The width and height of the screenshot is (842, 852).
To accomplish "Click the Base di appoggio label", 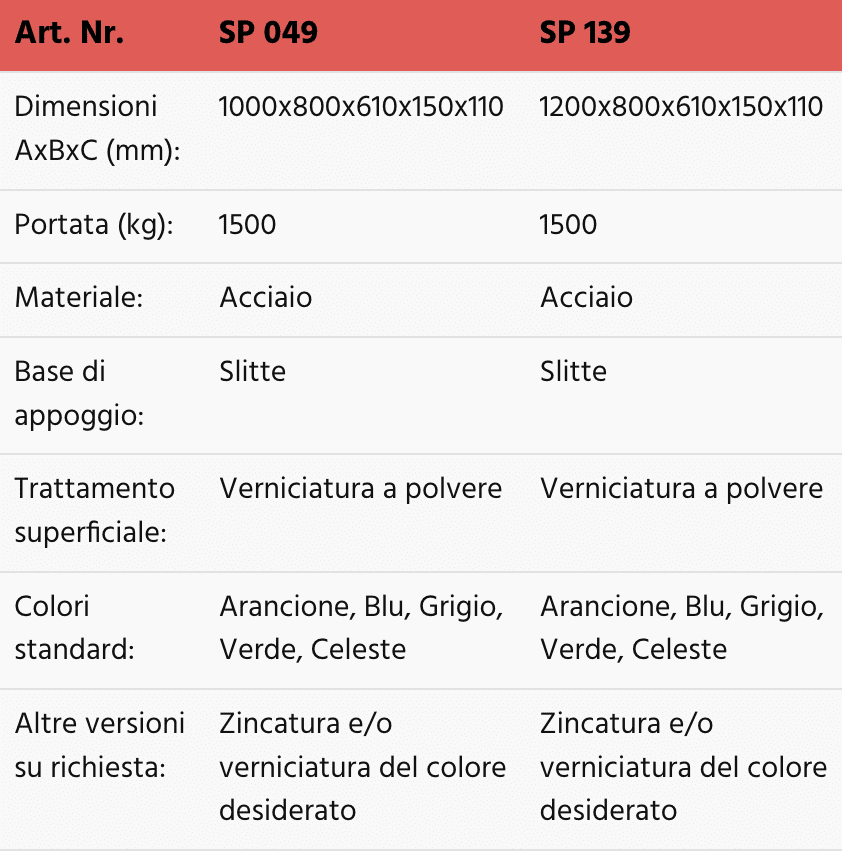I will click(x=79, y=394).
